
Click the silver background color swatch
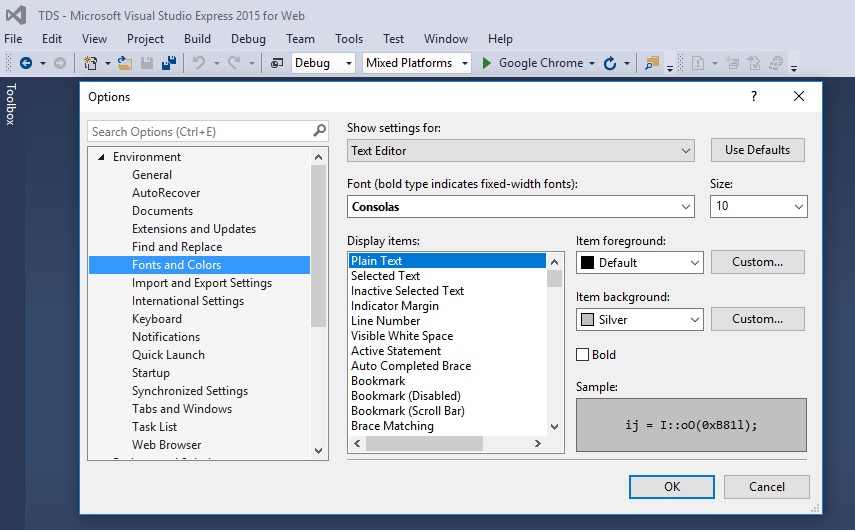pos(587,320)
